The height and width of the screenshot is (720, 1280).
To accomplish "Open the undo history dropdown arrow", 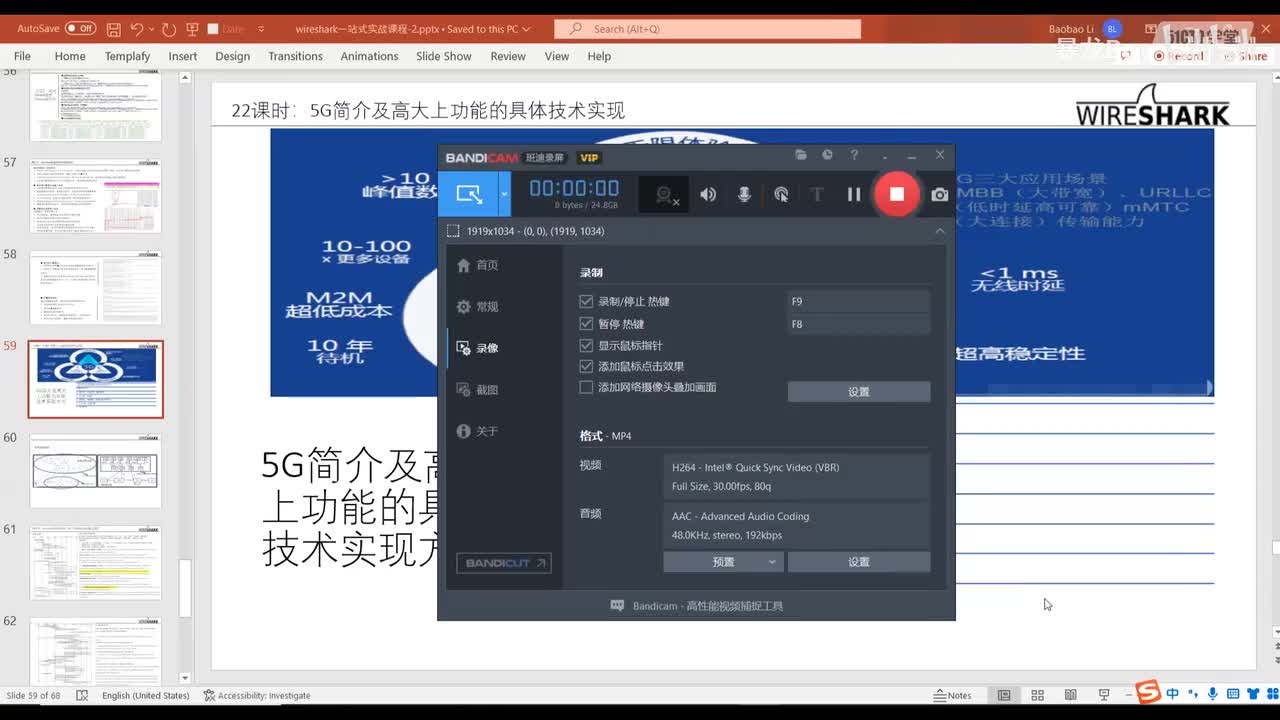I will [x=151, y=29].
